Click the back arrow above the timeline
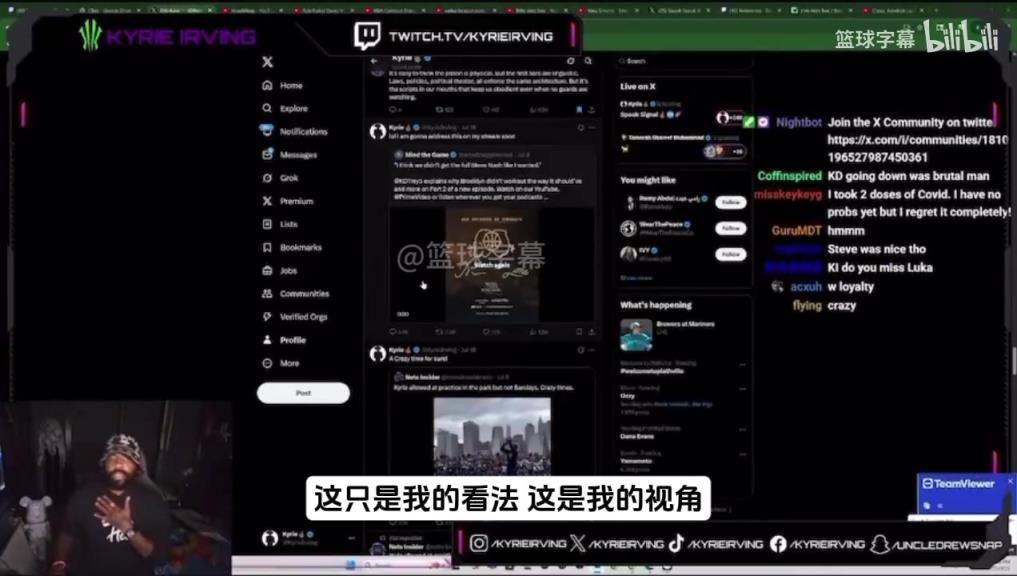The image size is (1017, 576). (x=375, y=61)
